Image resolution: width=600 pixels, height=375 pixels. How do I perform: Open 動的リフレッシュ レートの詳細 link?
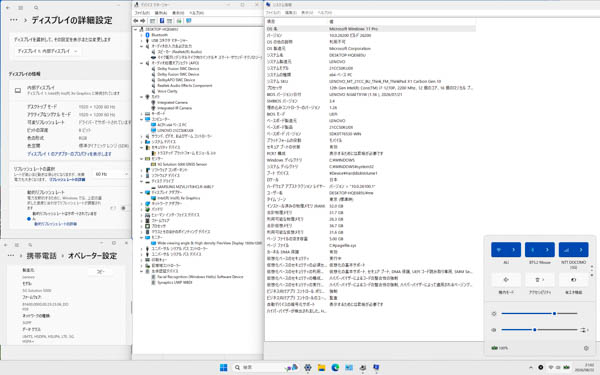coord(55,224)
